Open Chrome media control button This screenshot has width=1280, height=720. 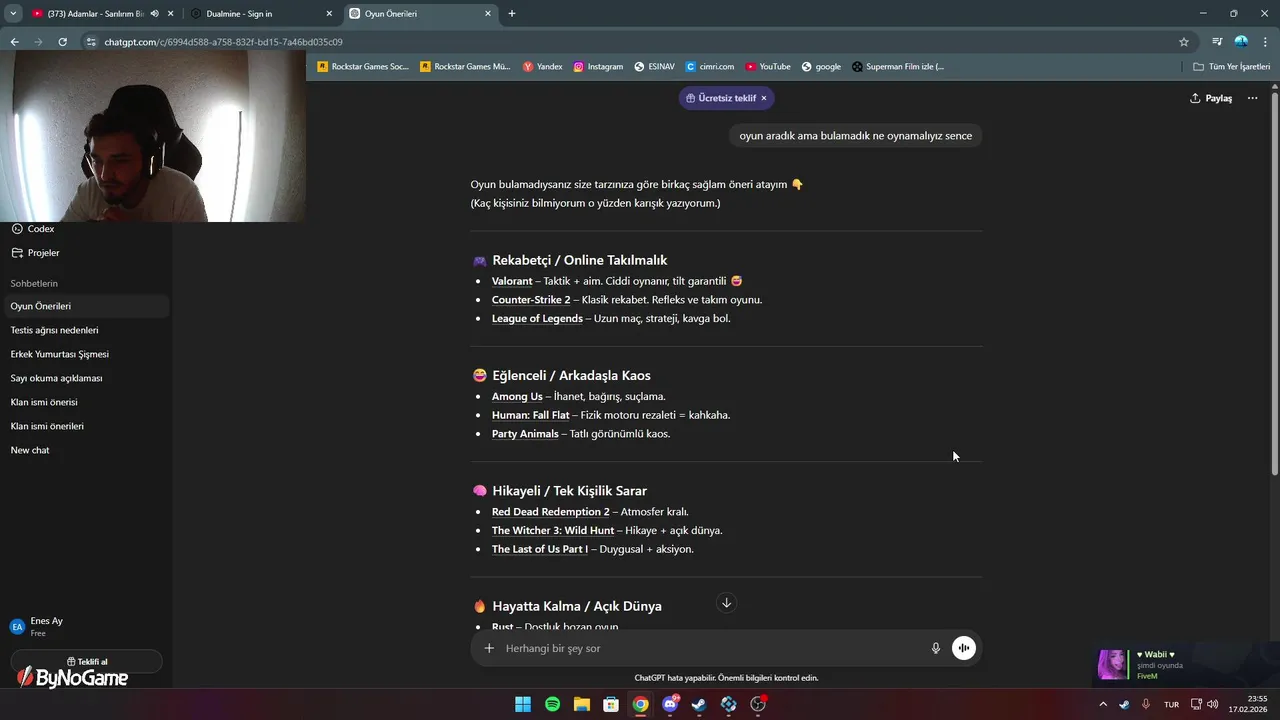(x=1217, y=42)
